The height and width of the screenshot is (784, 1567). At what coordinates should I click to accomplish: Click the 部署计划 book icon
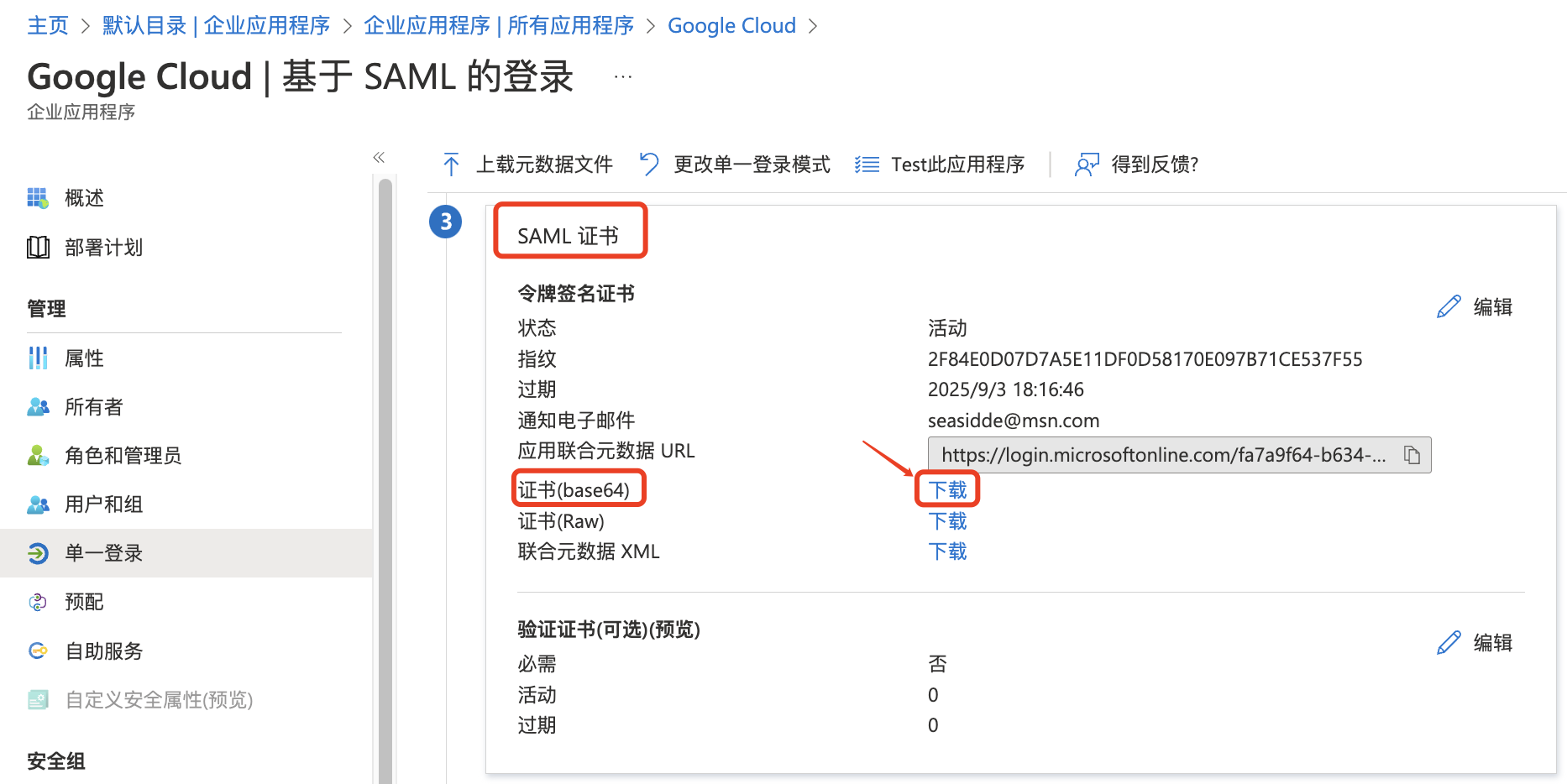pyautogui.click(x=38, y=248)
